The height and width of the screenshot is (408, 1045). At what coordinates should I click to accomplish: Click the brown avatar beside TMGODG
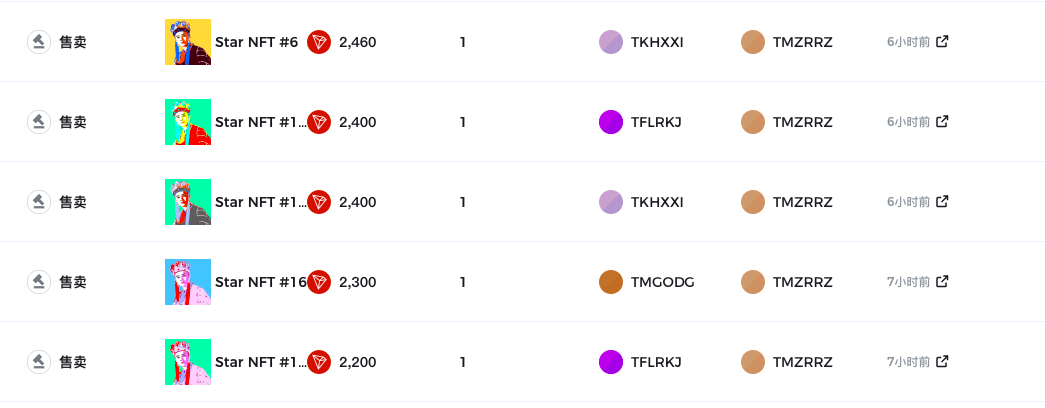(611, 282)
